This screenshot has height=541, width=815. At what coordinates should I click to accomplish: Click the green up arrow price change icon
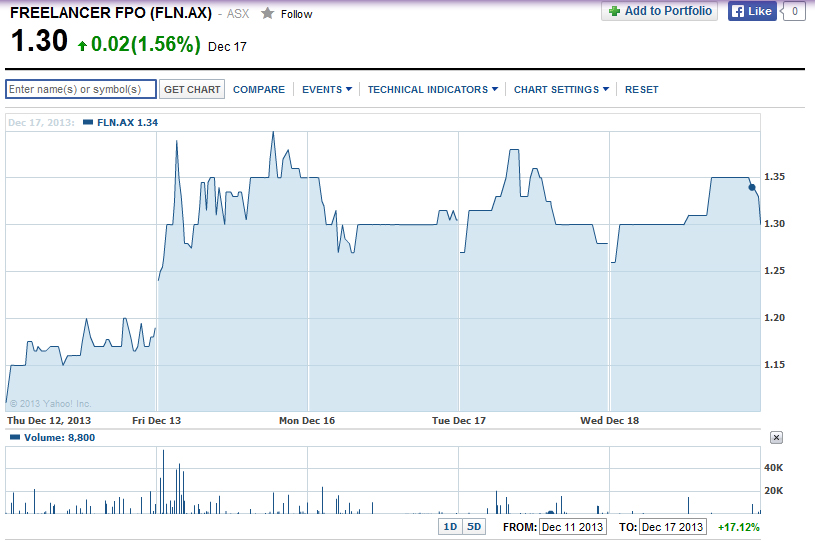coord(82,46)
